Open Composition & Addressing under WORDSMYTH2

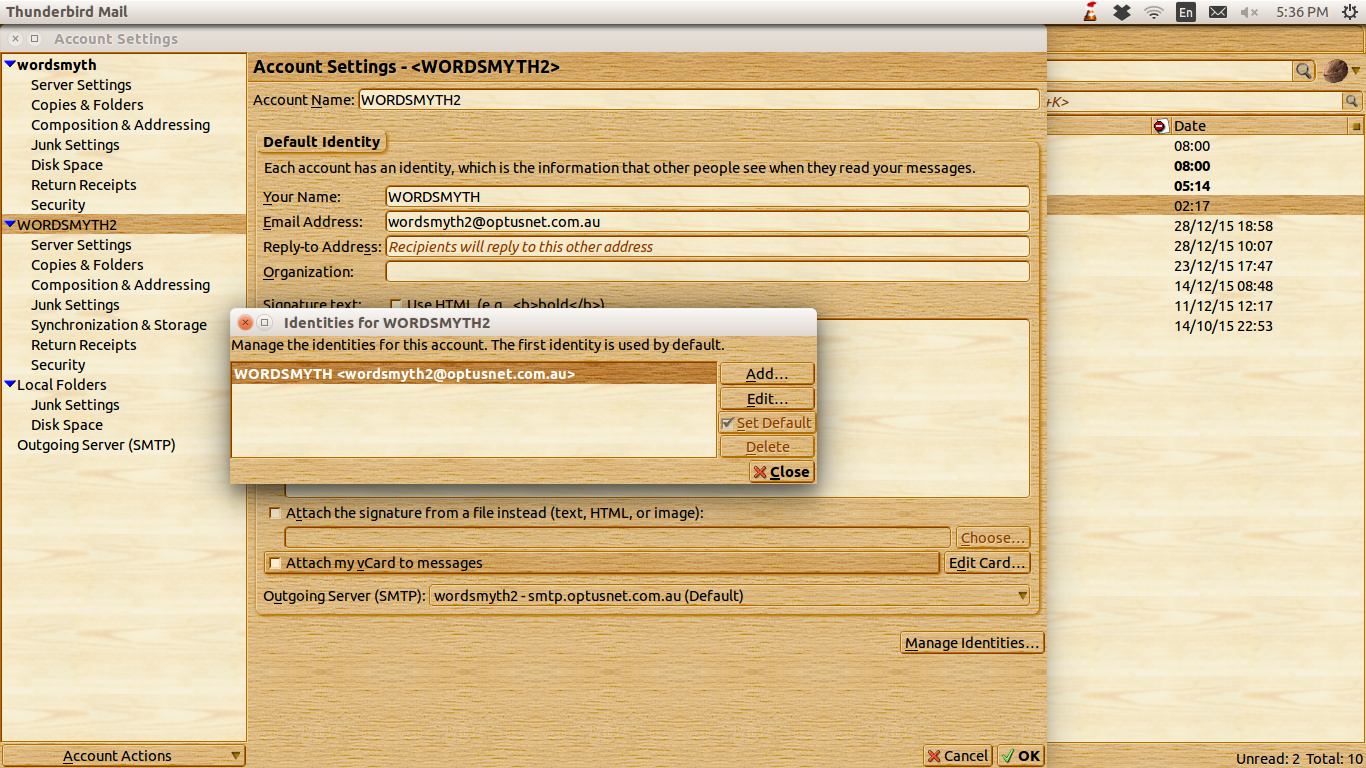click(x=121, y=285)
